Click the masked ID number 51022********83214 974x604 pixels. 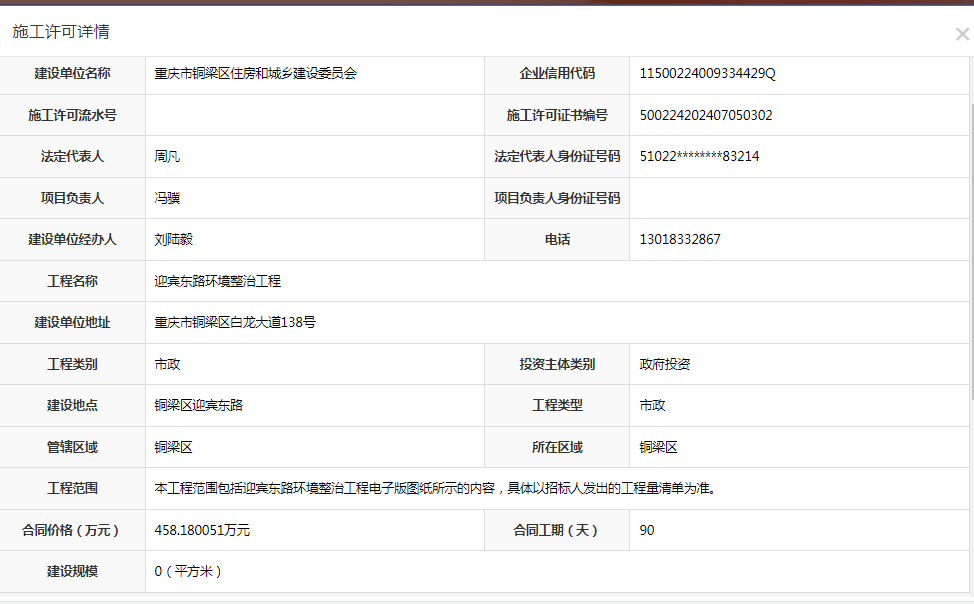coord(699,156)
